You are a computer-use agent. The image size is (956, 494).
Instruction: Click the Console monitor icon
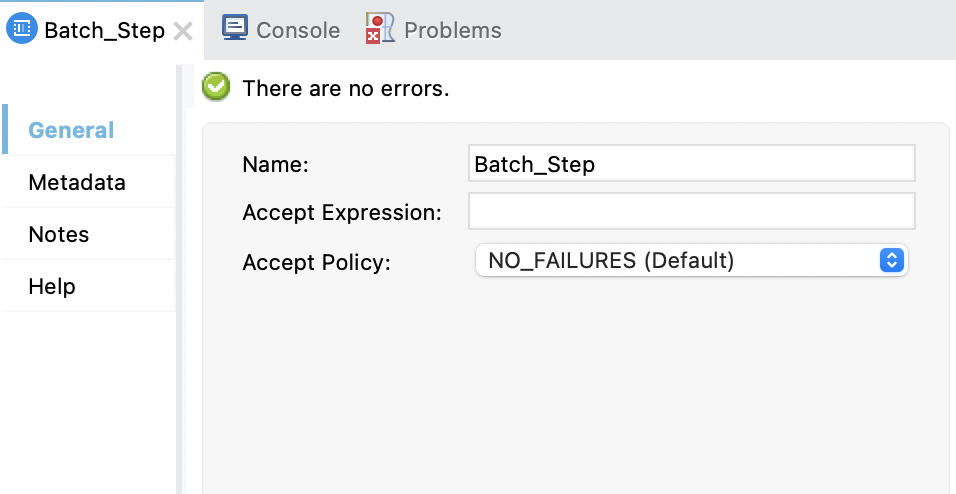click(235, 29)
